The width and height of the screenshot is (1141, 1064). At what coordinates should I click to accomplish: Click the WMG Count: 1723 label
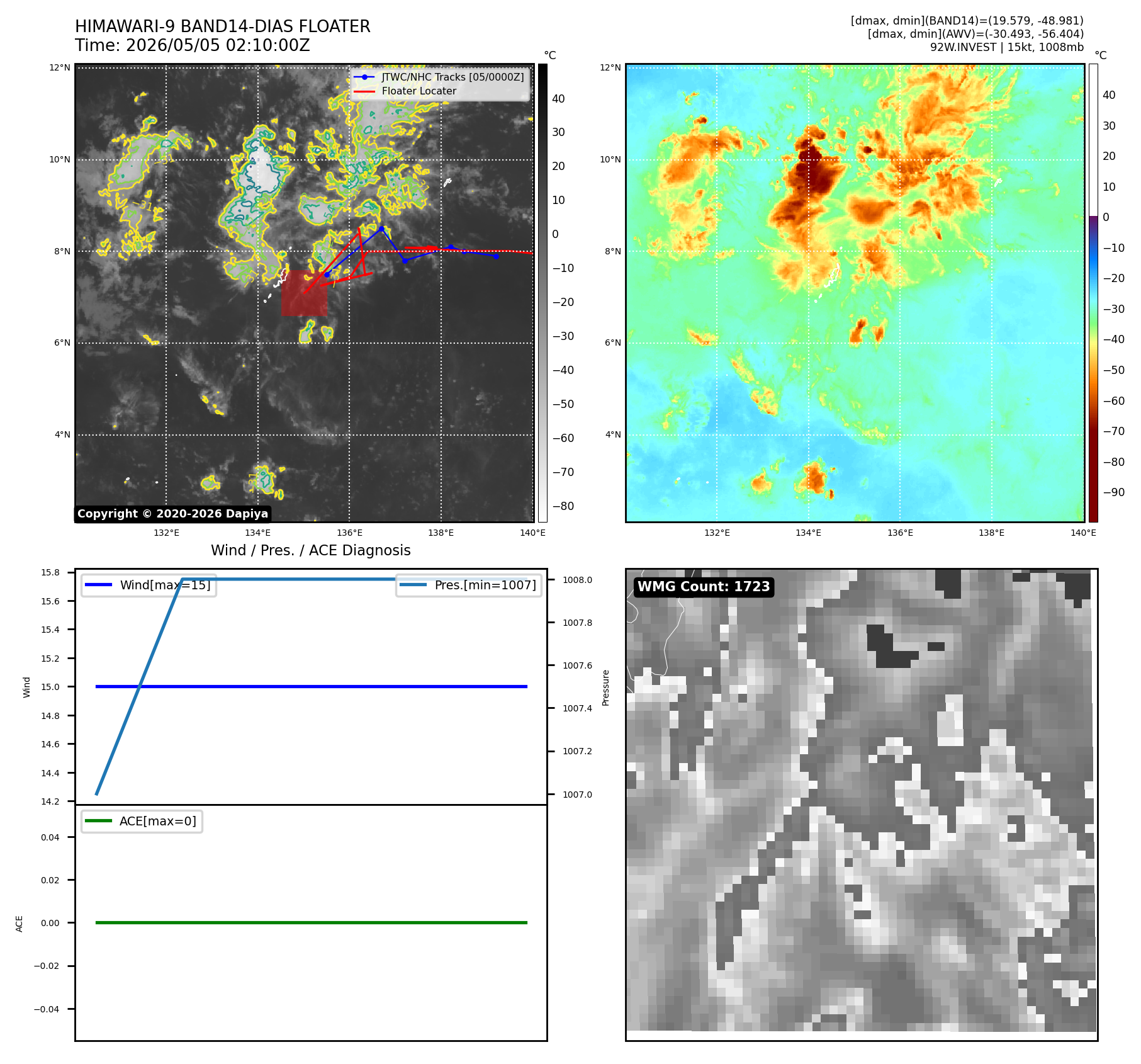click(704, 587)
